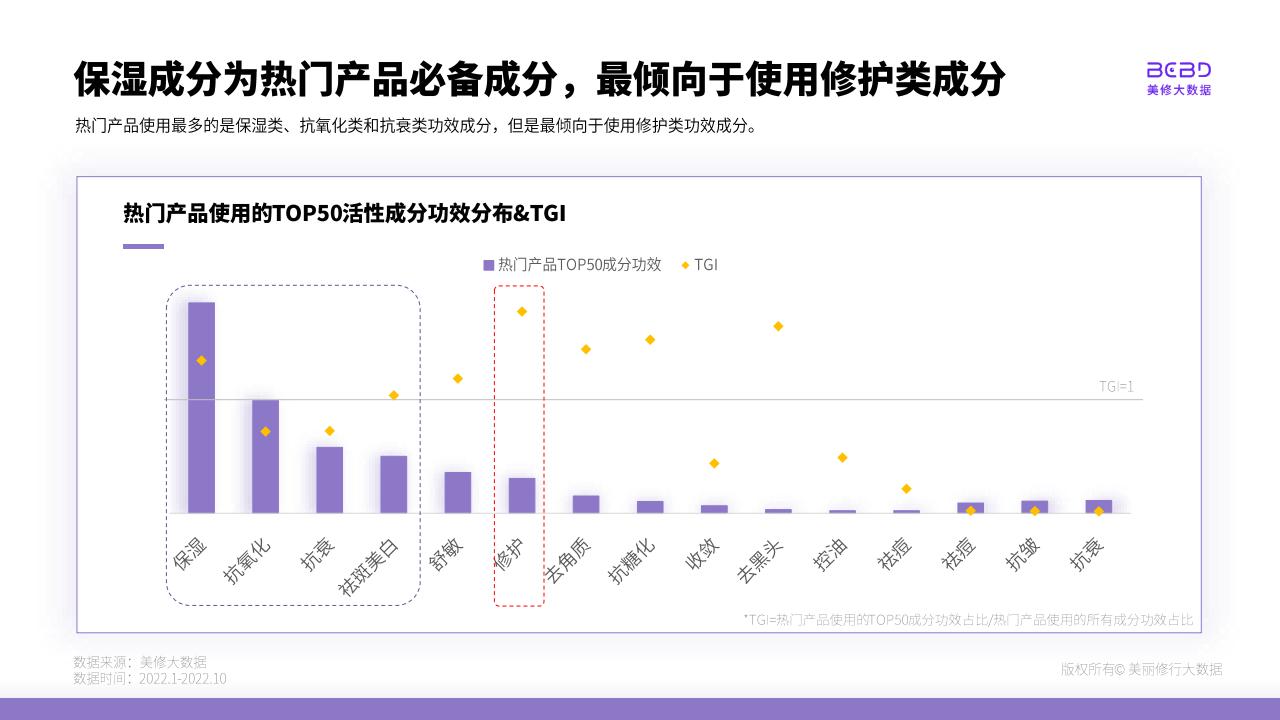Click the TGI diamond on the 保湿 bar

201,360
